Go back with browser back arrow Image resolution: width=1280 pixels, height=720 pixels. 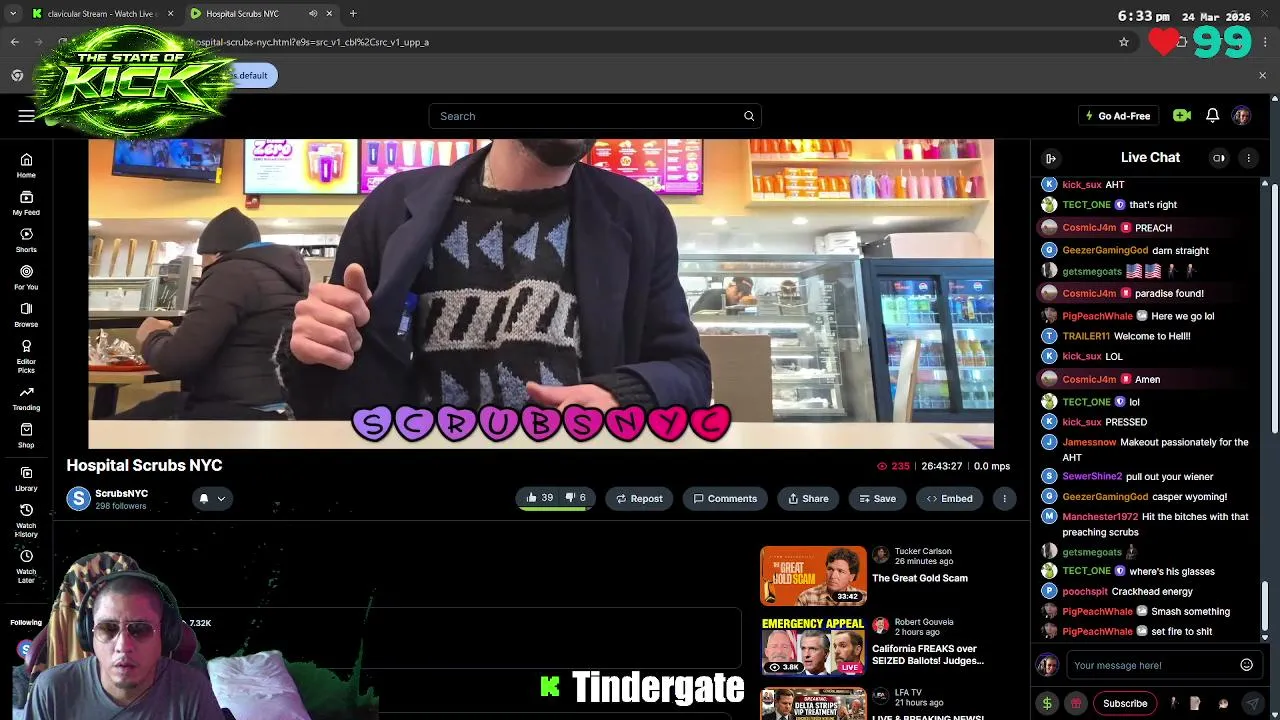(15, 42)
